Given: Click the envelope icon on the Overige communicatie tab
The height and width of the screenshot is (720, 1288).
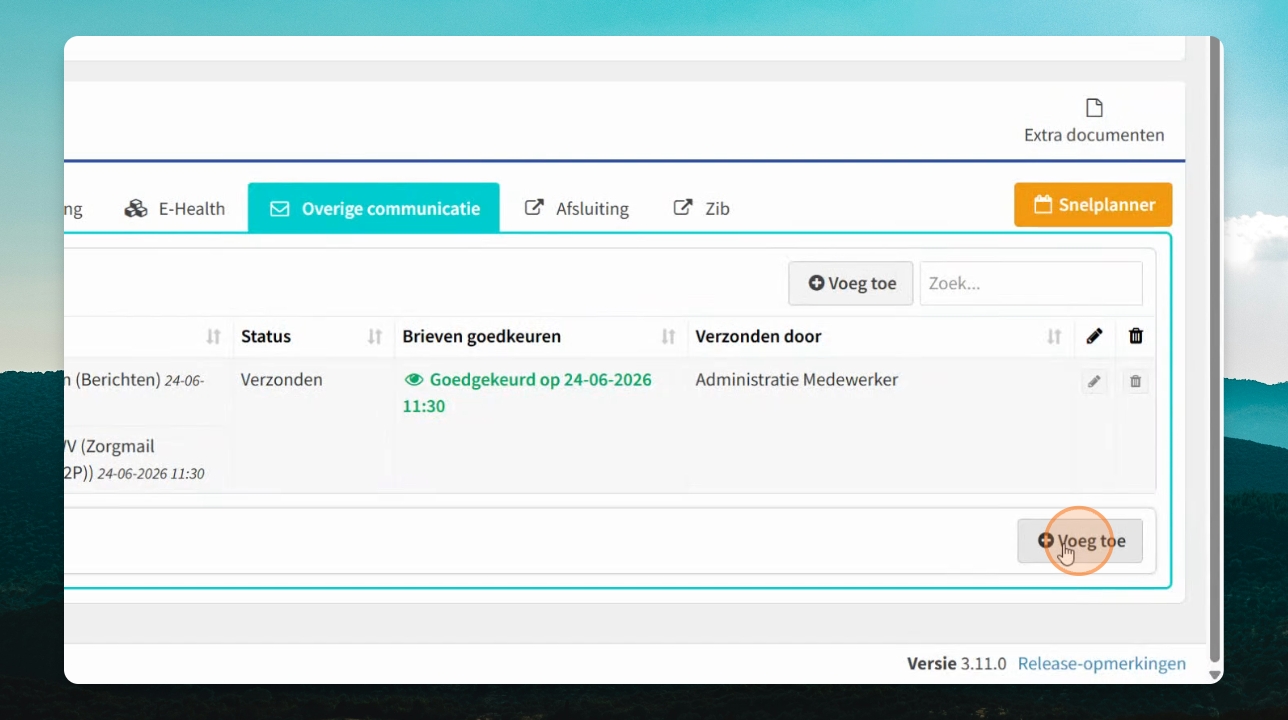Looking at the screenshot, I should click(280, 209).
